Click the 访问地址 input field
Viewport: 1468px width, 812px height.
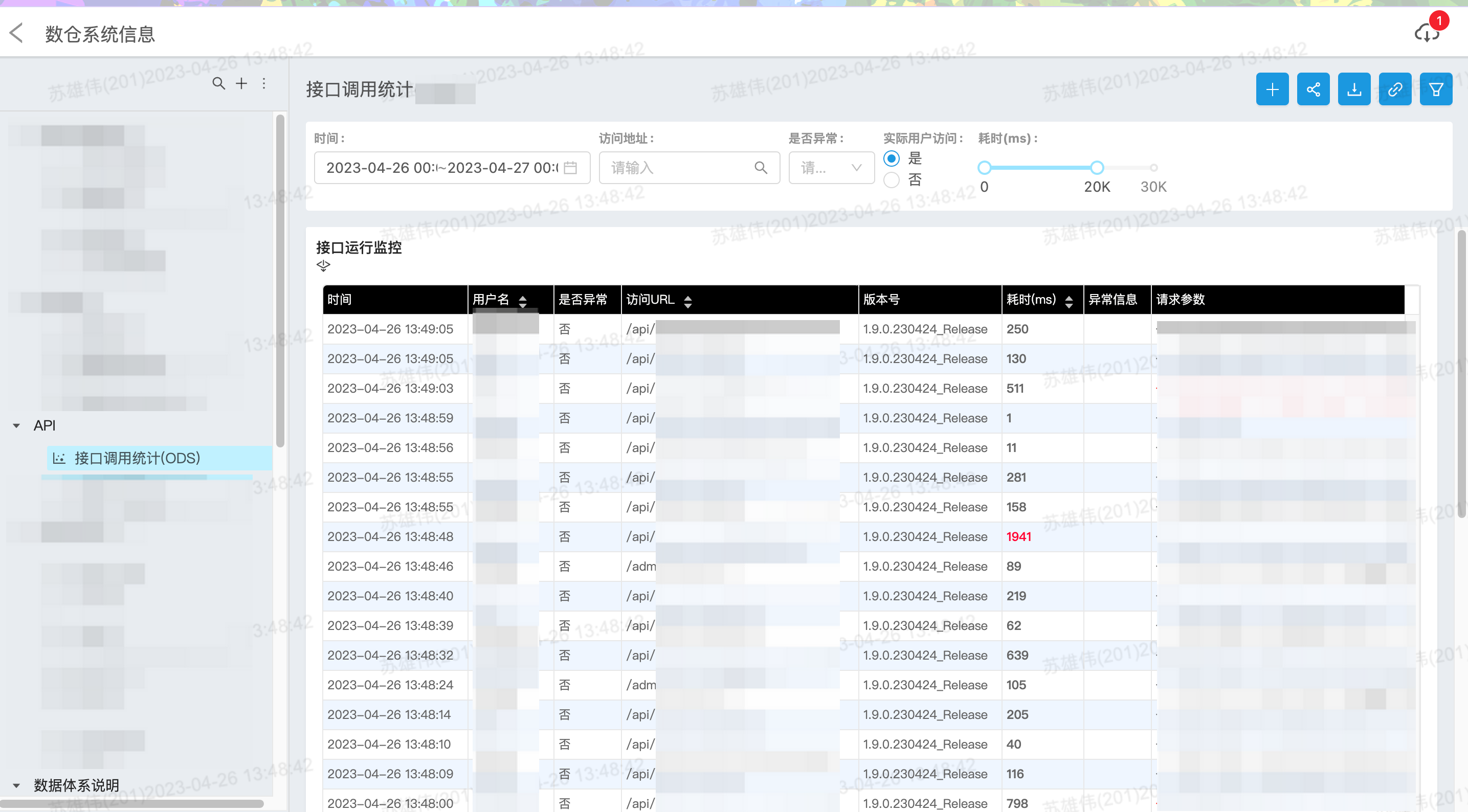click(689, 168)
